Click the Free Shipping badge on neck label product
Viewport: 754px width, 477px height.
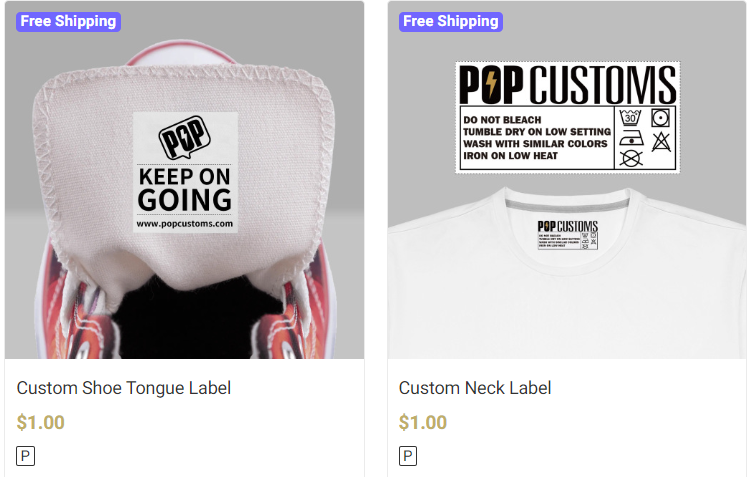pos(451,22)
